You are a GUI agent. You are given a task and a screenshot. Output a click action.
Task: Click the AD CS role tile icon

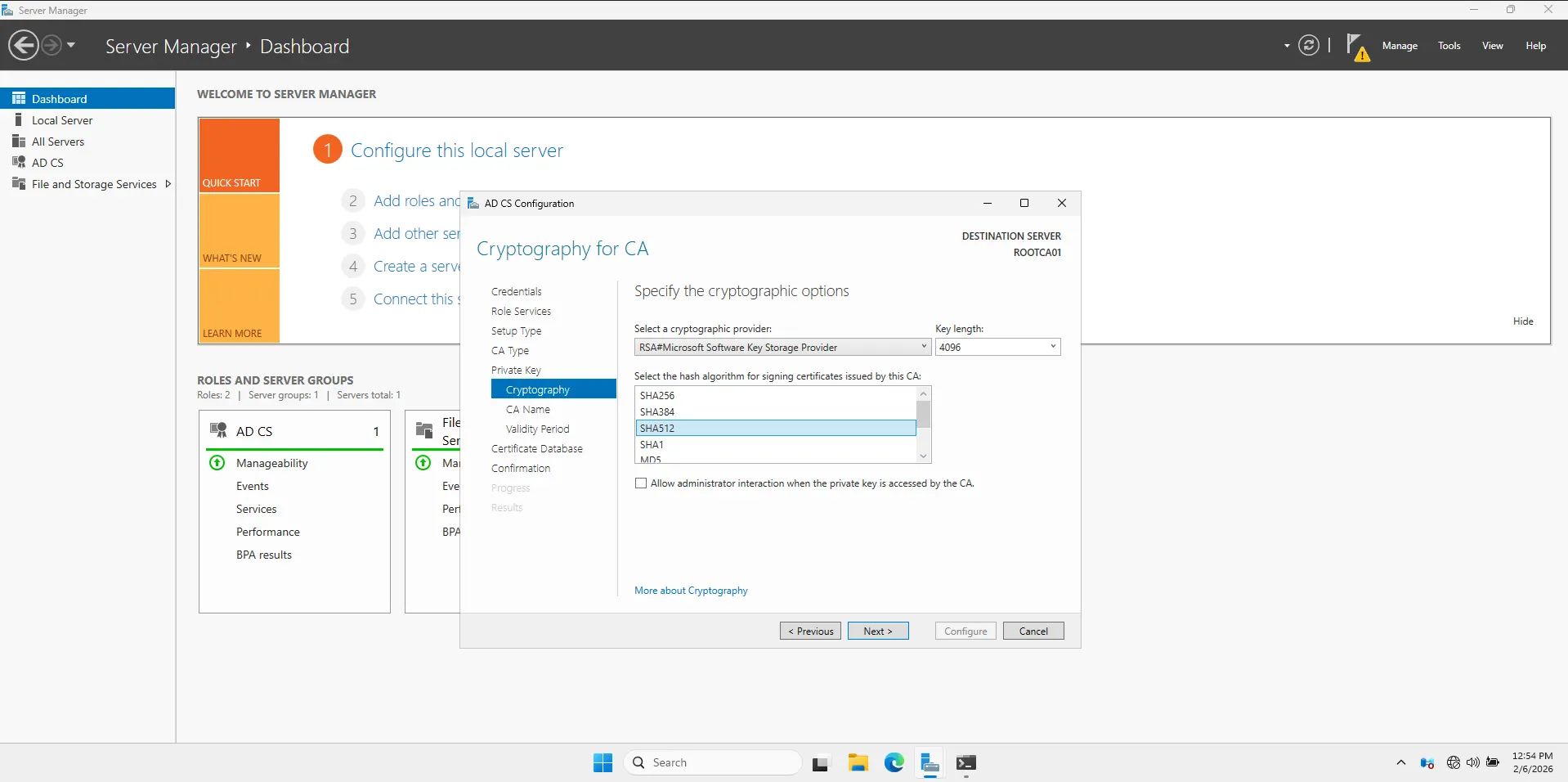[218, 430]
